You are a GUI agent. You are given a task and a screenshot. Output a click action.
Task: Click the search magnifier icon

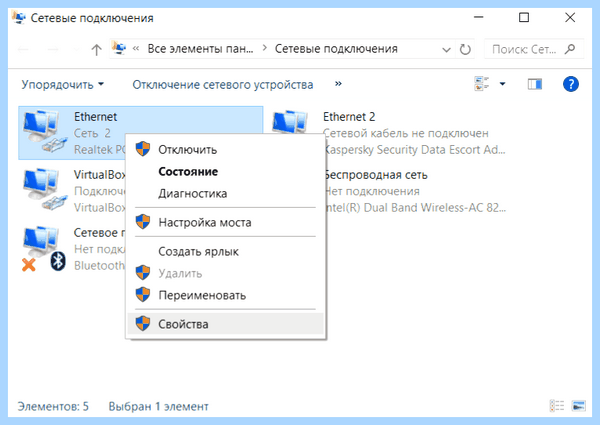[x=570, y=49]
